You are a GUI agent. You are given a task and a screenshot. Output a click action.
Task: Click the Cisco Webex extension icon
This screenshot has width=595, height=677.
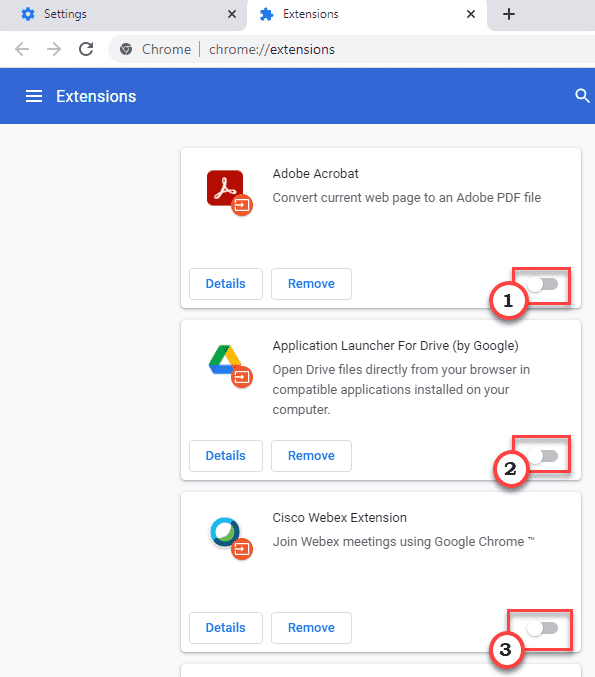[230, 537]
